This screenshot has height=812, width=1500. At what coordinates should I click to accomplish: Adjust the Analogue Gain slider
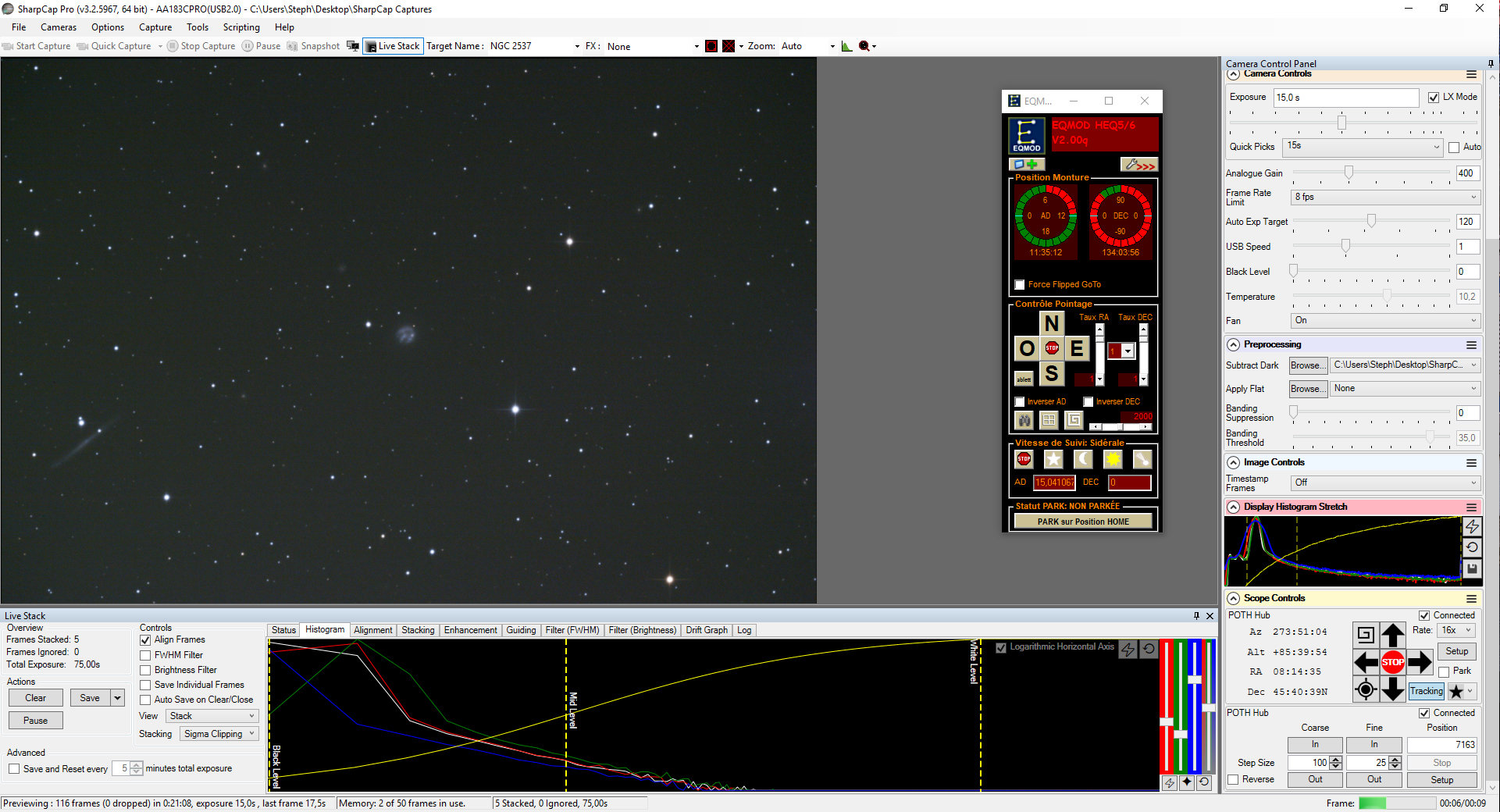coord(1349,173)
